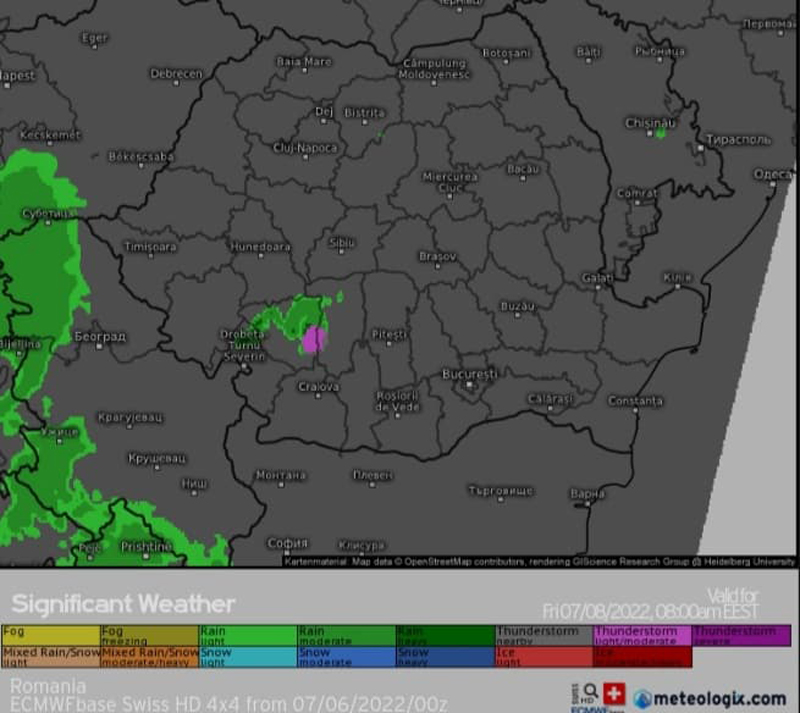Select the Ice light red swatch
The width and height of the screenshot is (800, 713).
tap(542, 656)
